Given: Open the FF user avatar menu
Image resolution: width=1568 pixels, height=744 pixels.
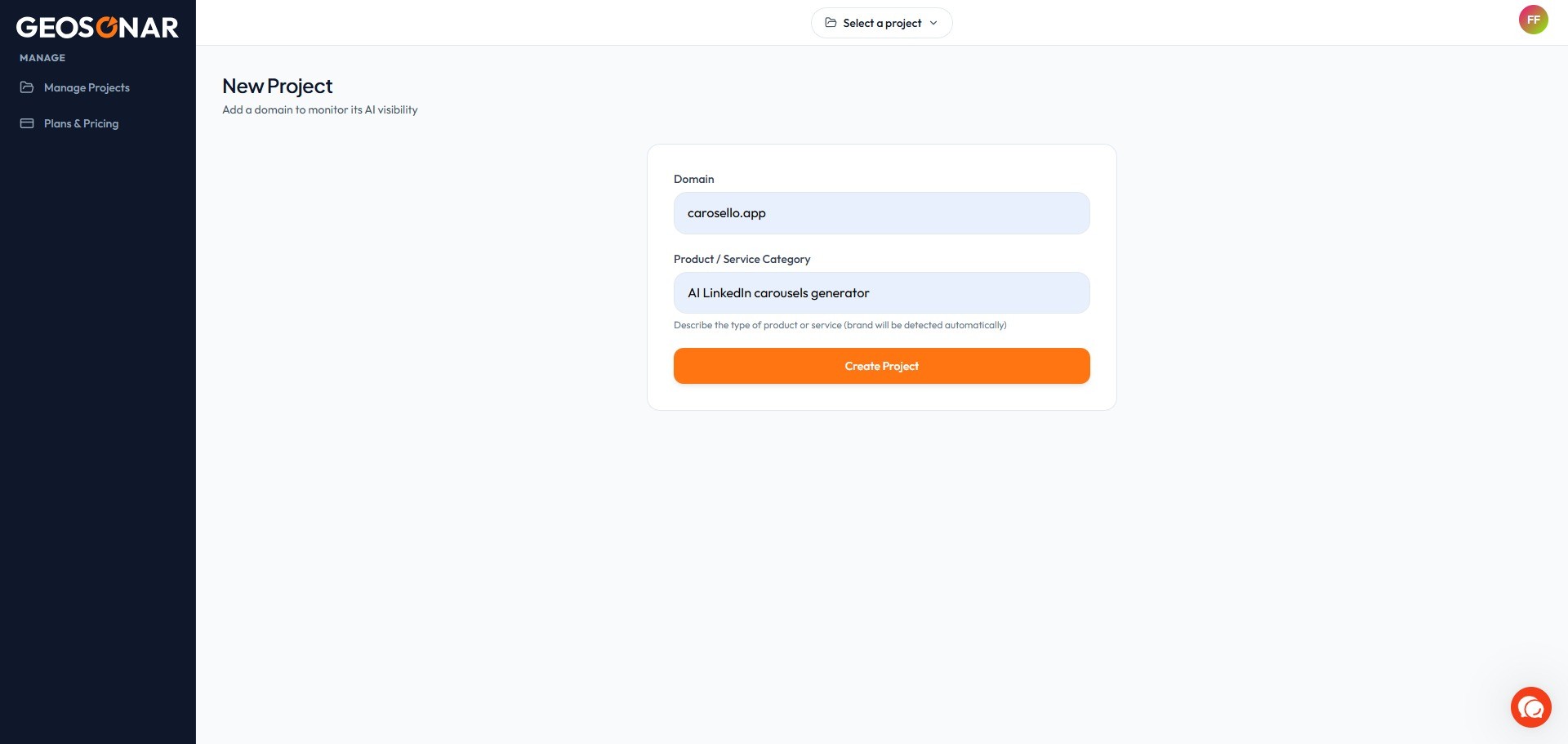Looking at the screenshot, I should [1533, 20].
